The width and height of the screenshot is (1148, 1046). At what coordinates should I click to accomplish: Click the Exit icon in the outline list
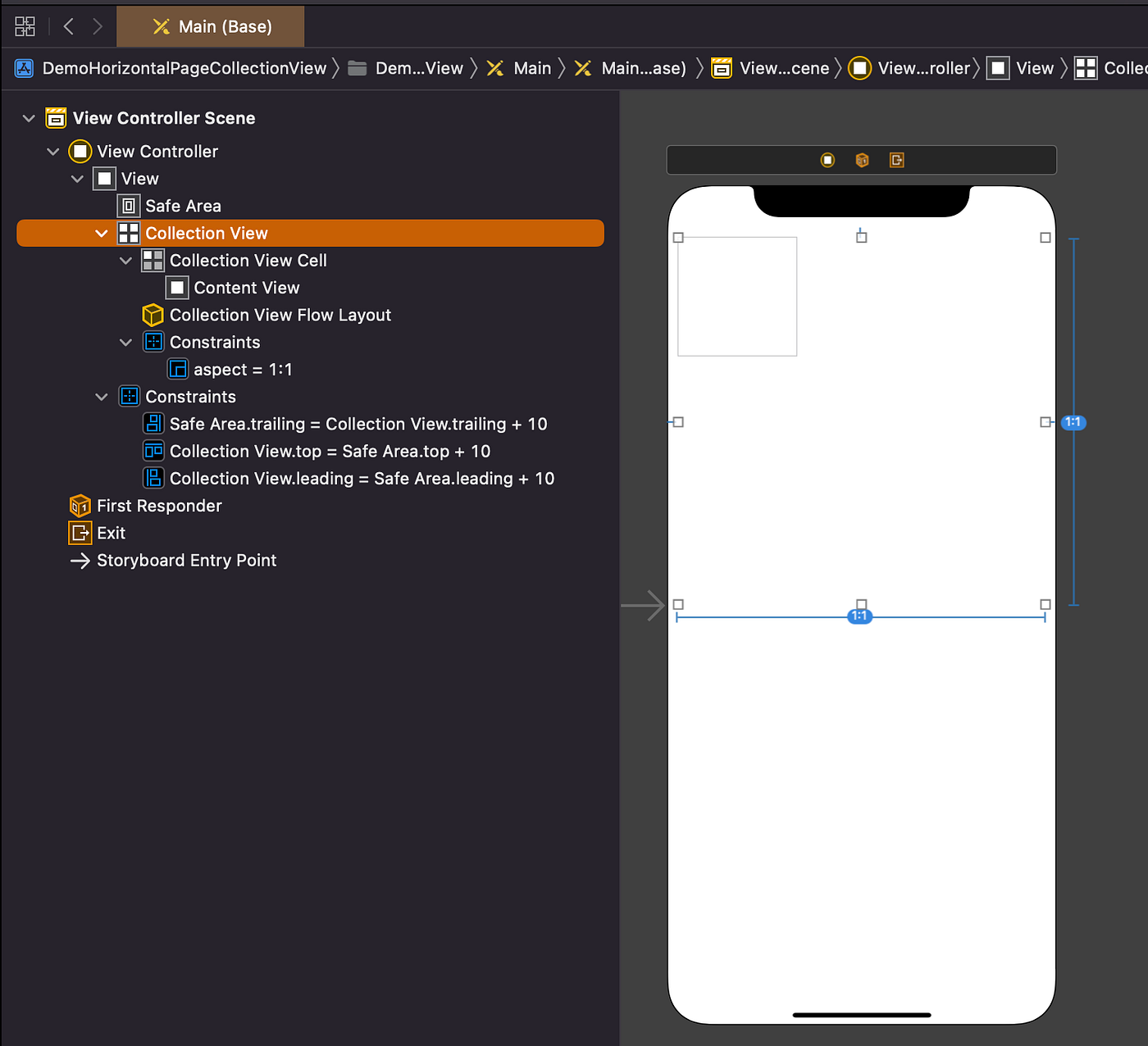tap(80, 533)
